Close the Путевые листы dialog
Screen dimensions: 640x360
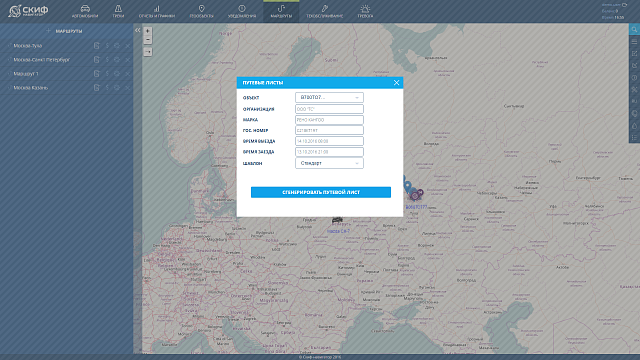click(396, 82)
